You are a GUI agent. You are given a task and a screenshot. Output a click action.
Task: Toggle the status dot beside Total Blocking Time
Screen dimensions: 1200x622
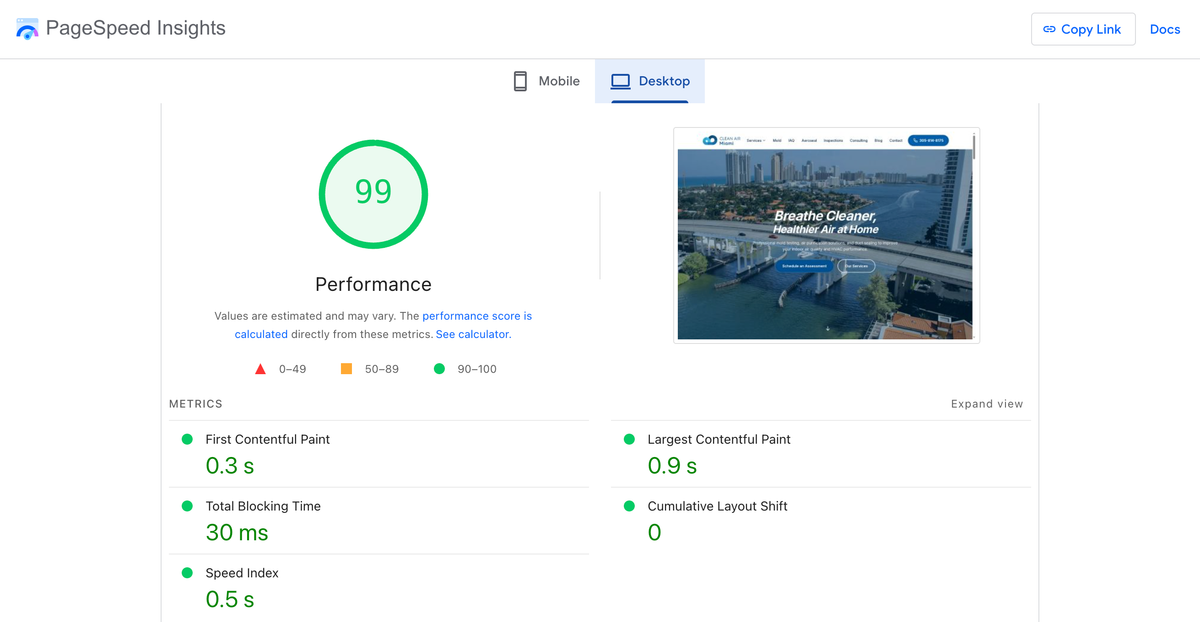[x=187, y=506]
